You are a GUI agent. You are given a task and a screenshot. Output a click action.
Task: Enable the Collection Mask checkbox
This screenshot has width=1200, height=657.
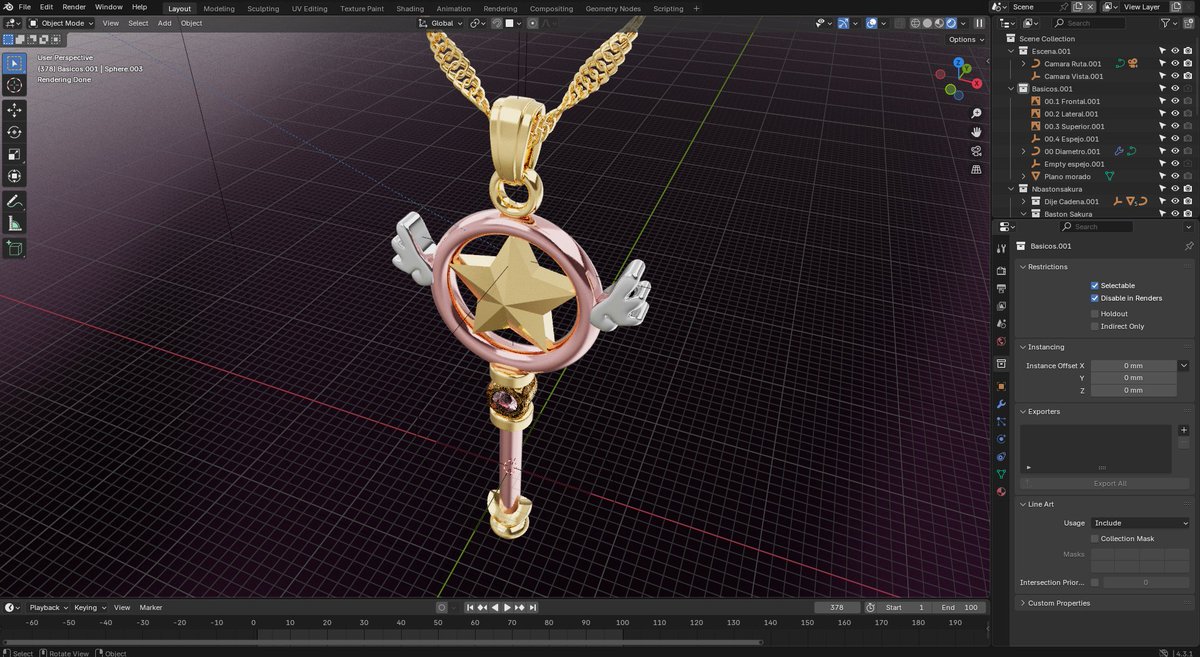pos(1095,538)
